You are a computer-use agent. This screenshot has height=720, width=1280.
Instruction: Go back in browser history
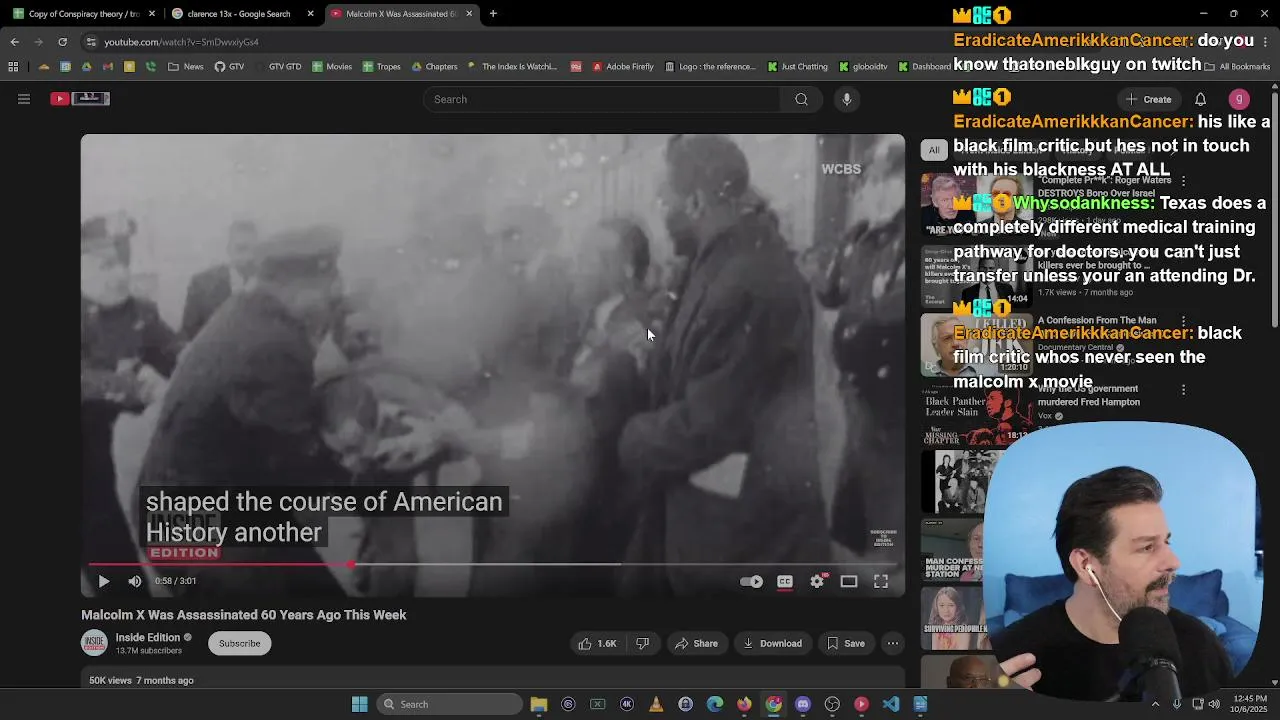[x=15, y=42]
